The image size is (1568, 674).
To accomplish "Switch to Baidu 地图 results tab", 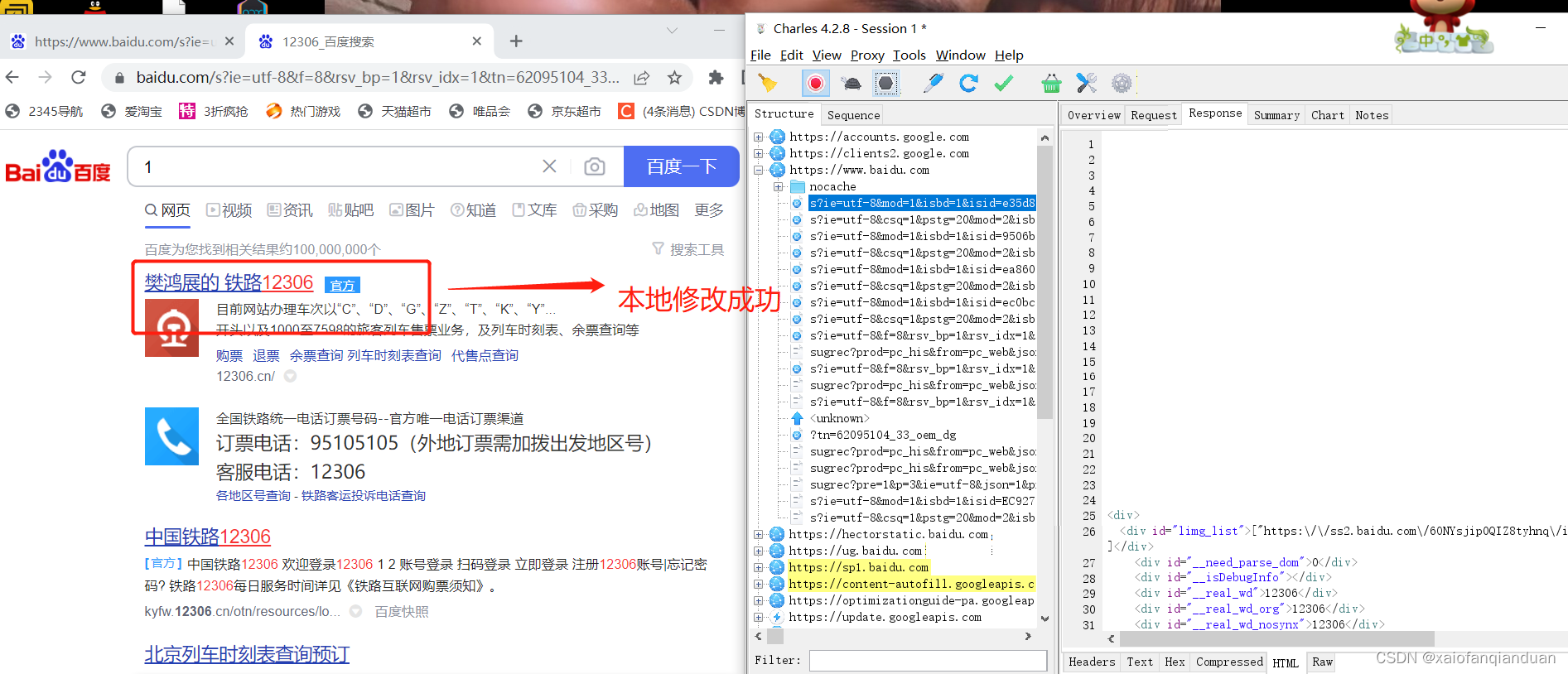I will pos(656,210).
